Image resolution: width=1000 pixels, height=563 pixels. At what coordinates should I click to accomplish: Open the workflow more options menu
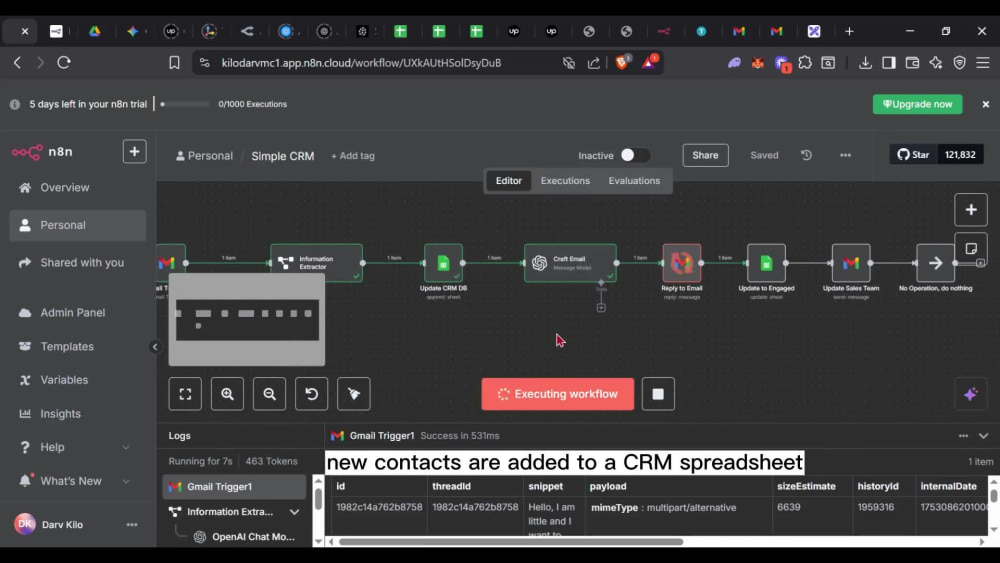point(845,155)
